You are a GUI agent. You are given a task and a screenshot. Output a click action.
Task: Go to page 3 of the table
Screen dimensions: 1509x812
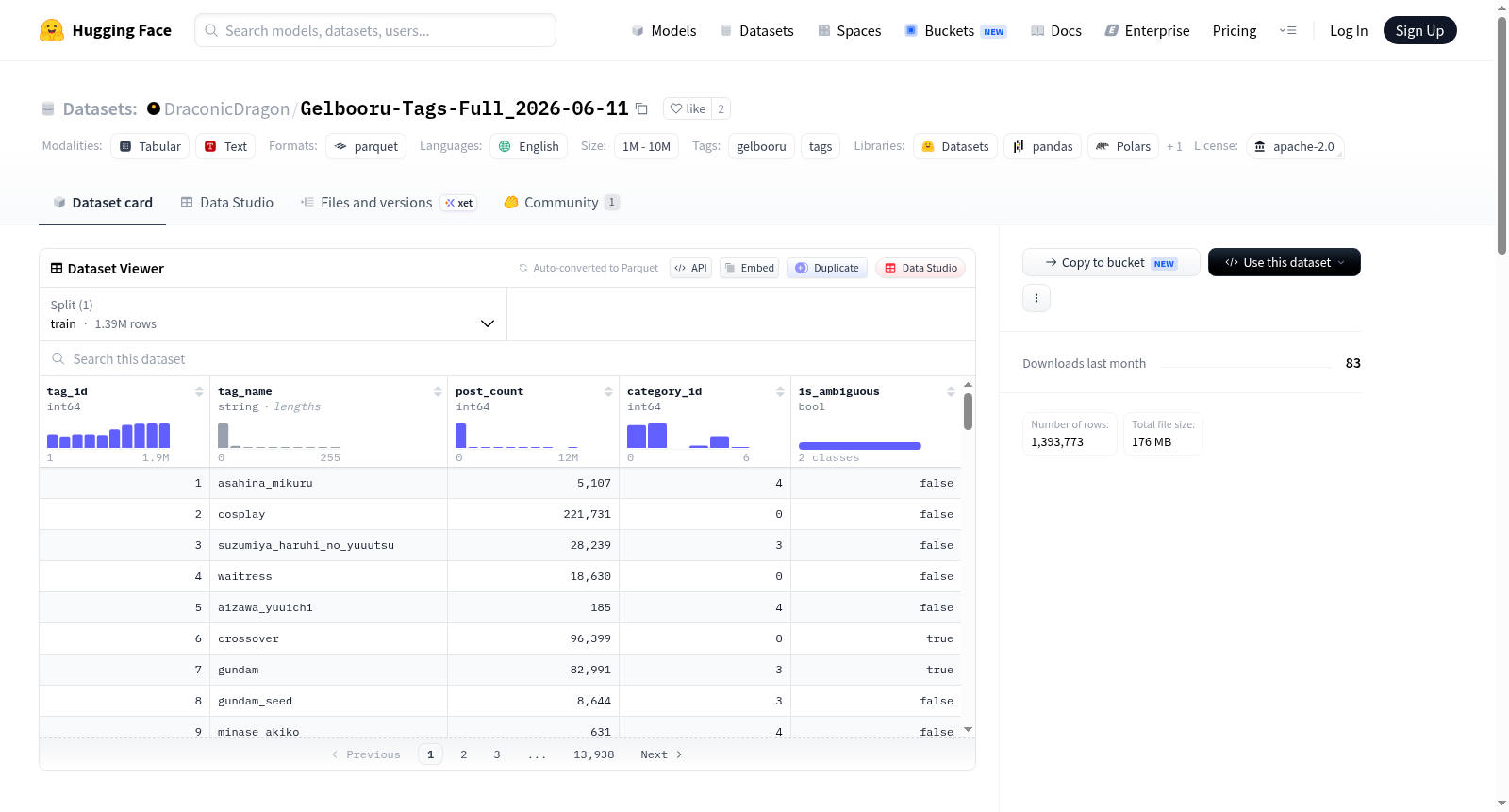(497, 754)
